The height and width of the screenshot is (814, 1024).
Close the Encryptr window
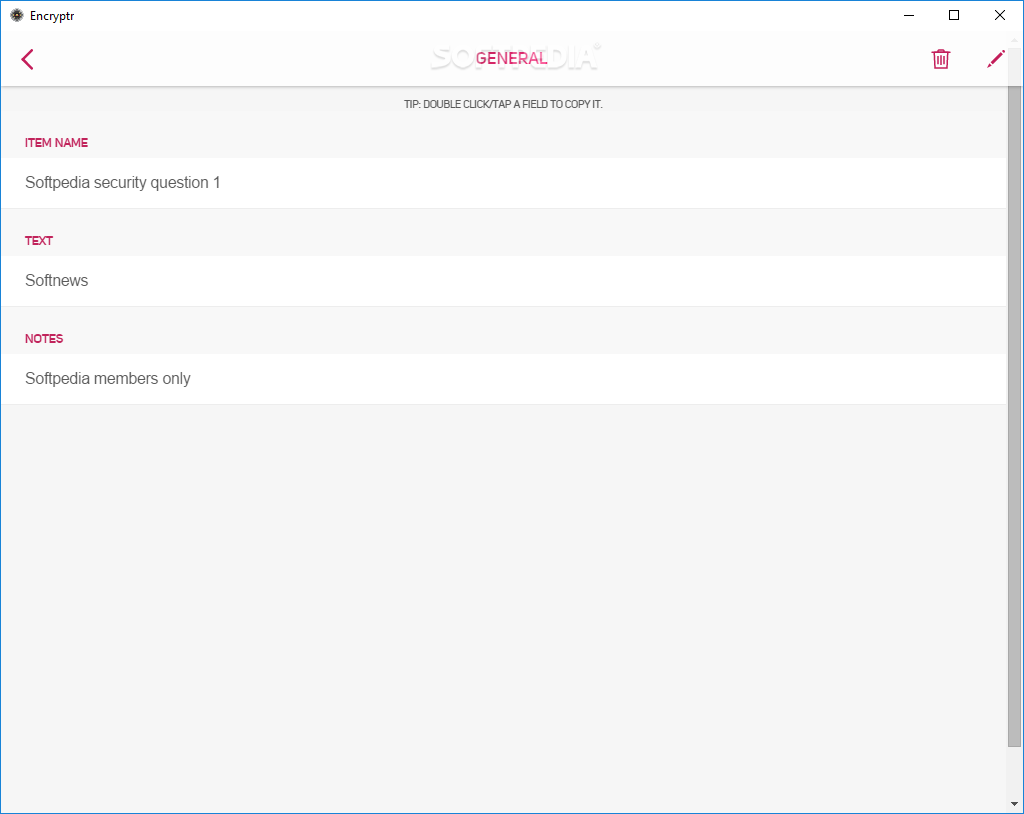point(999,15)
